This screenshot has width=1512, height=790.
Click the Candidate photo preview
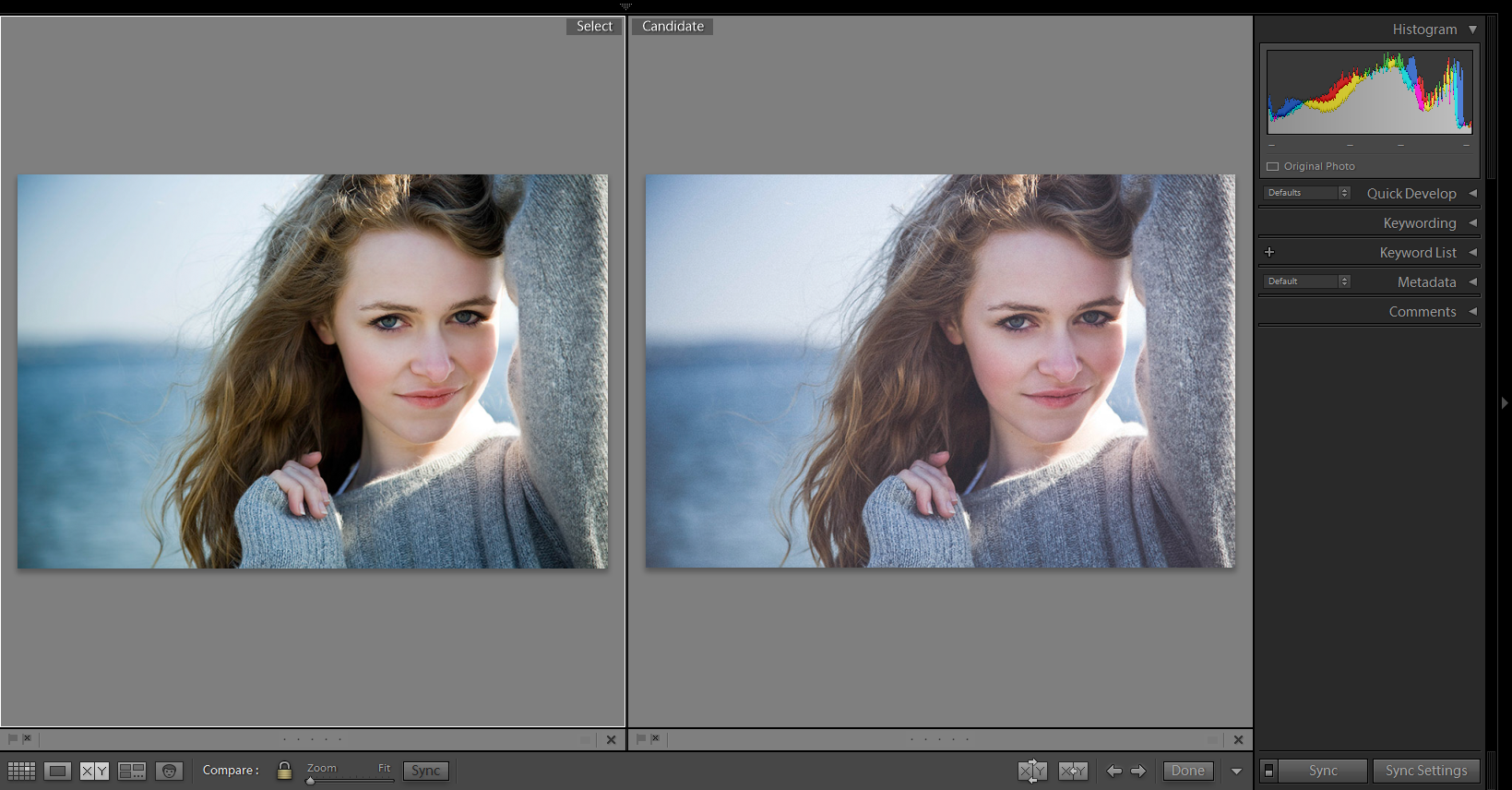tap(939, 371)
